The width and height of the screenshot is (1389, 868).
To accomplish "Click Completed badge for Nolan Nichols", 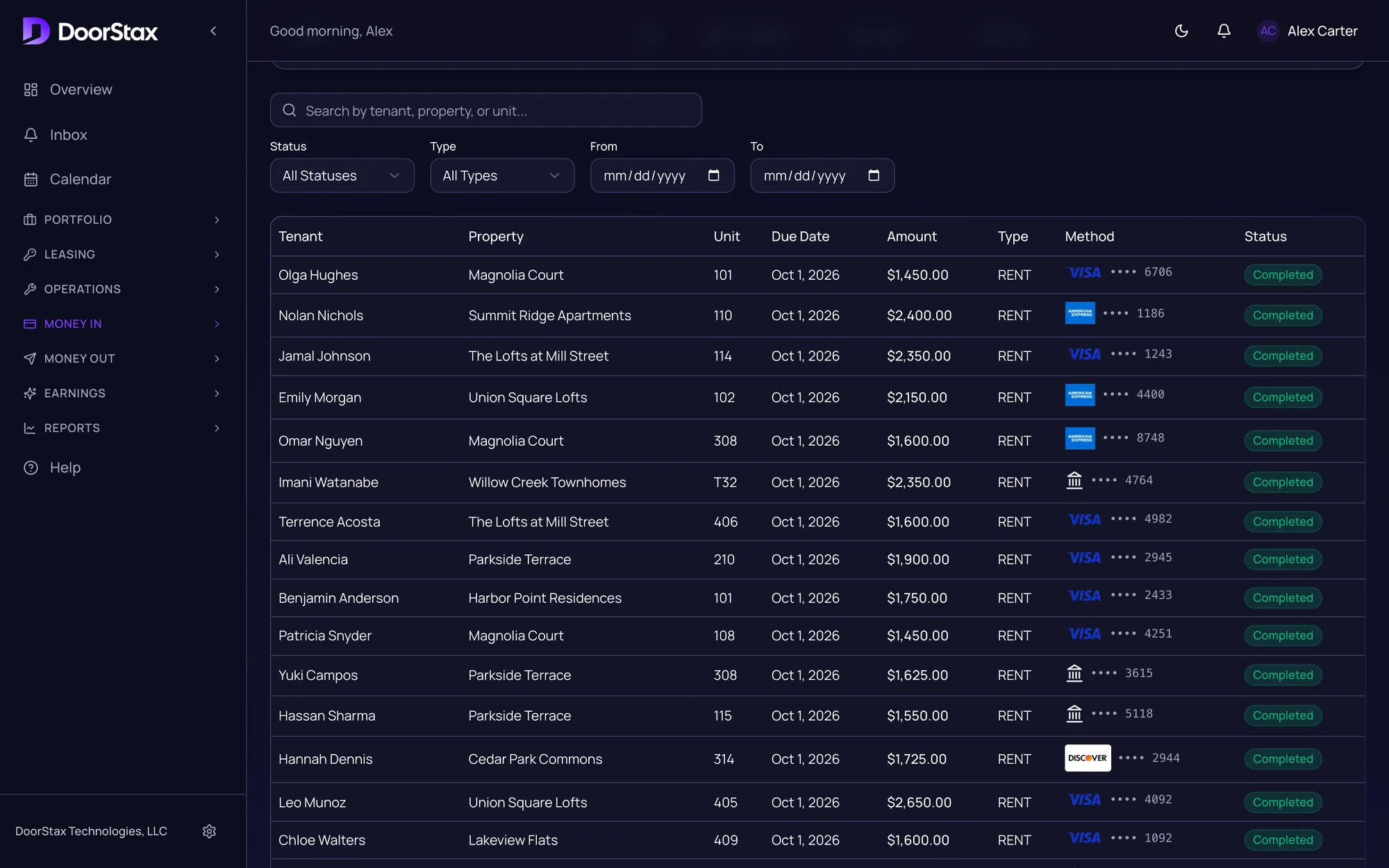I will (x=1283, y=315).
